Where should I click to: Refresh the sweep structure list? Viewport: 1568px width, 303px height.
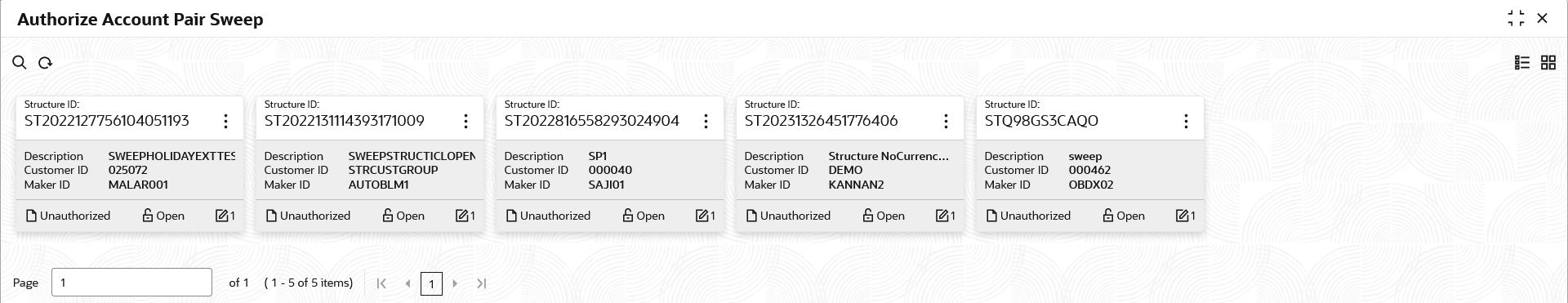coord(46,63)
